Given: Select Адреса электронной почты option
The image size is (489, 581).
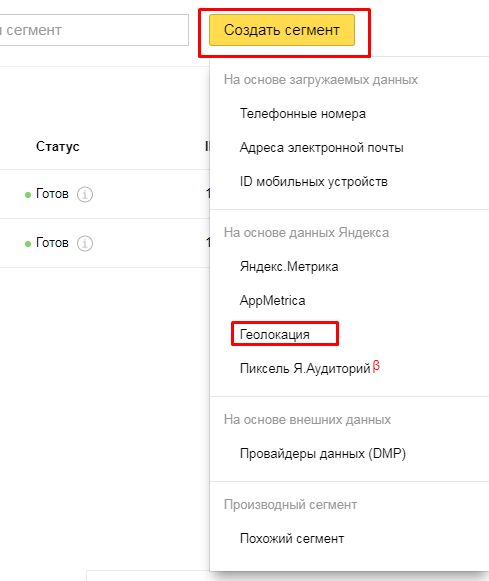Looking at the screenshot, I should [x=322, y=147].
